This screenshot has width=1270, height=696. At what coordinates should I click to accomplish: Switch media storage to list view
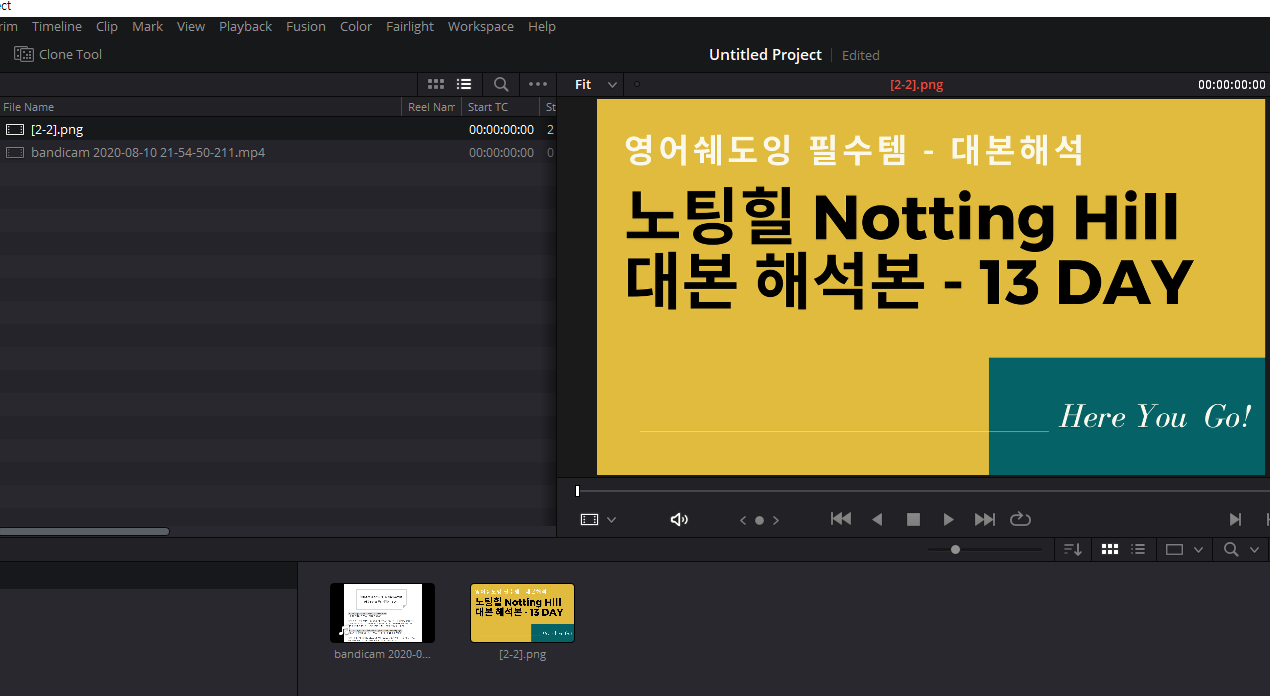[x=464, y=85]
